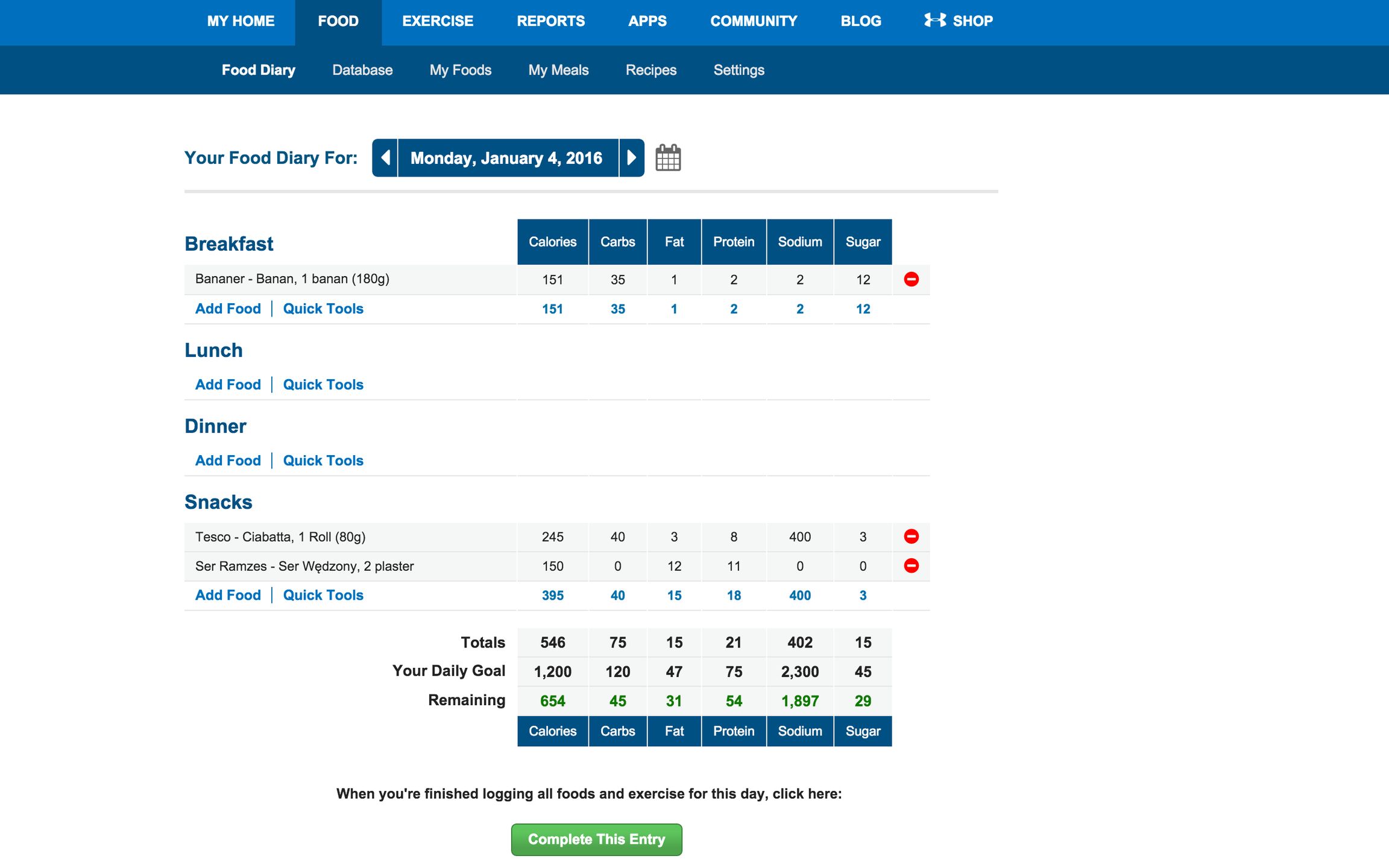Screen dimensions: 1389x868
Task: Go to next day arrow
Action: (631, 158)
